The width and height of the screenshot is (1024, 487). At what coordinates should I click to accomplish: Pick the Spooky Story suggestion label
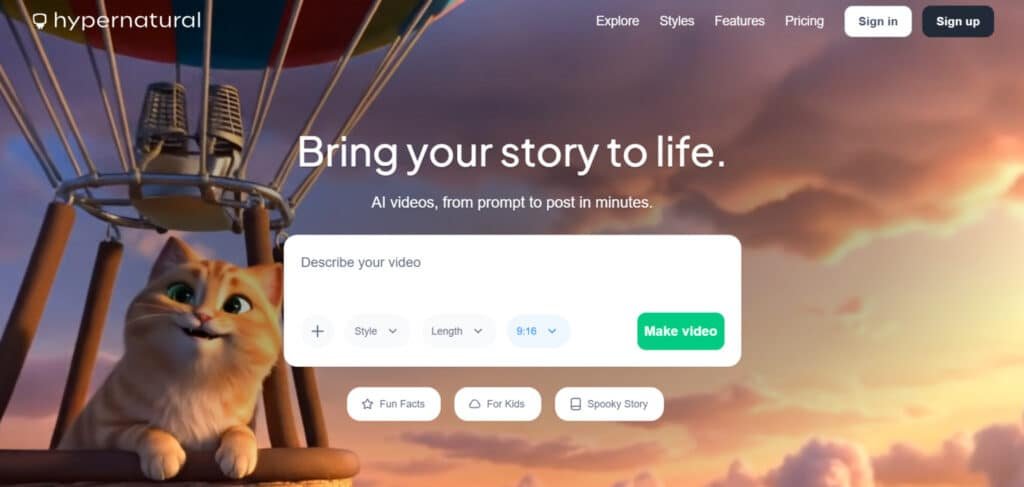pos(617,404)
